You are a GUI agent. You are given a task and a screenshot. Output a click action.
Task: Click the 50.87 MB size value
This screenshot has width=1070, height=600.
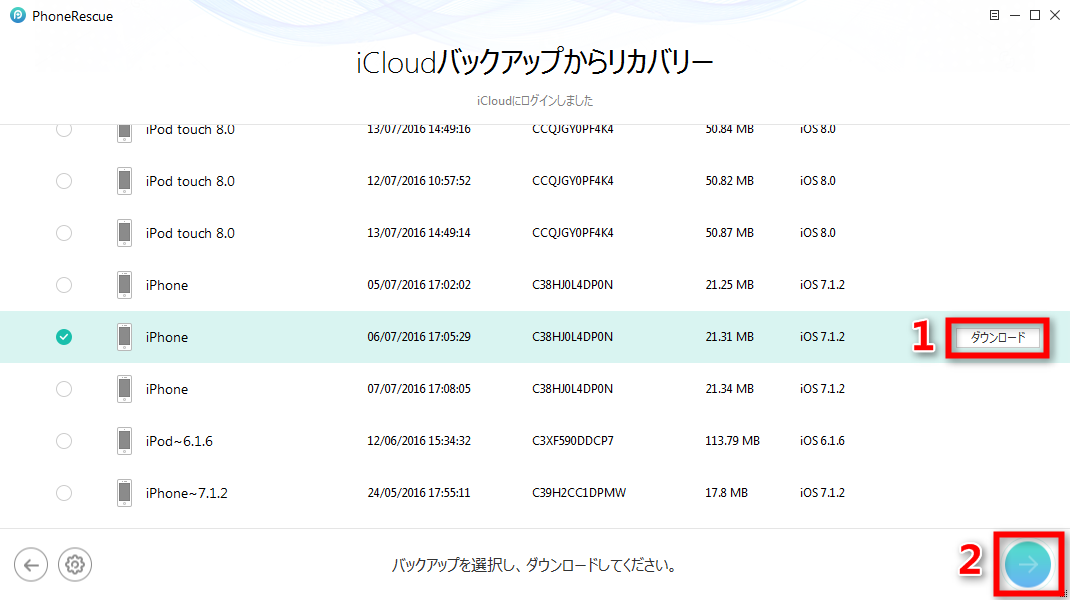pyautogui.click(x=729, y=233)
